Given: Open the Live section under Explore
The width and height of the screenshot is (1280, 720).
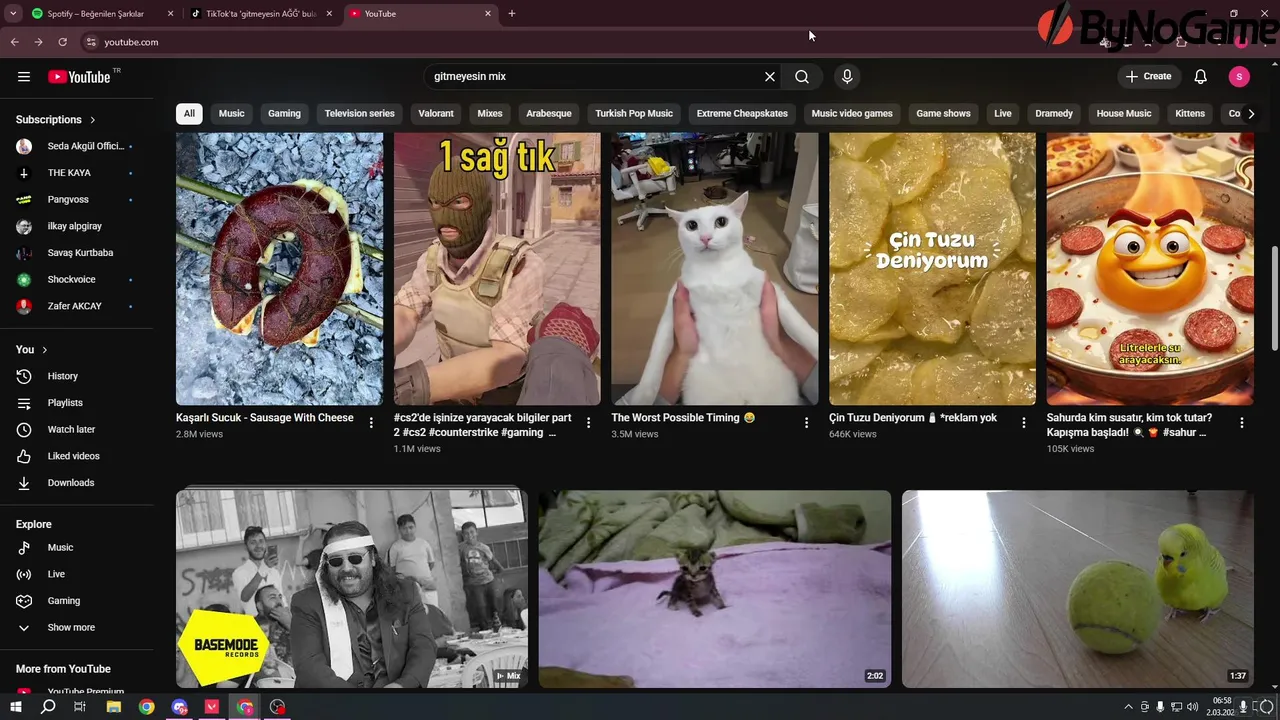Looking at the screenshot, I should click(x=77, y=574).
